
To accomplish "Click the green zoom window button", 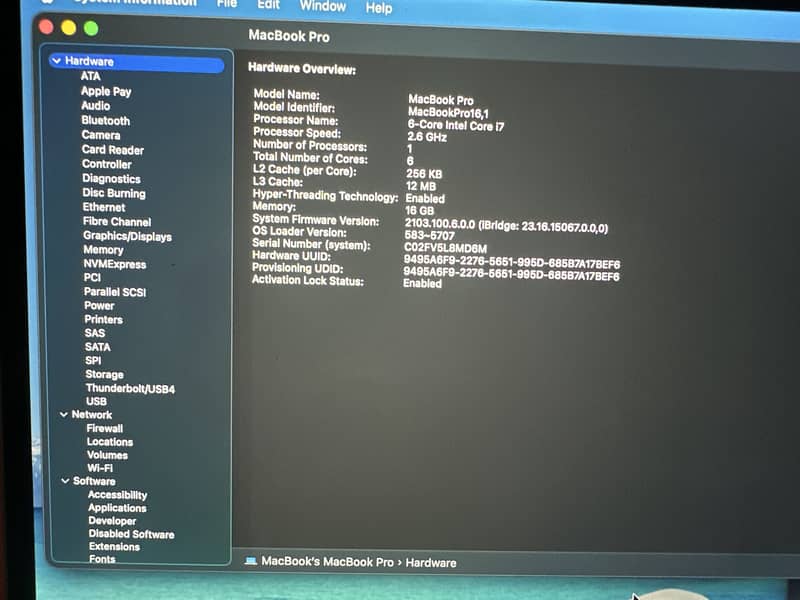I will point(91,28).
